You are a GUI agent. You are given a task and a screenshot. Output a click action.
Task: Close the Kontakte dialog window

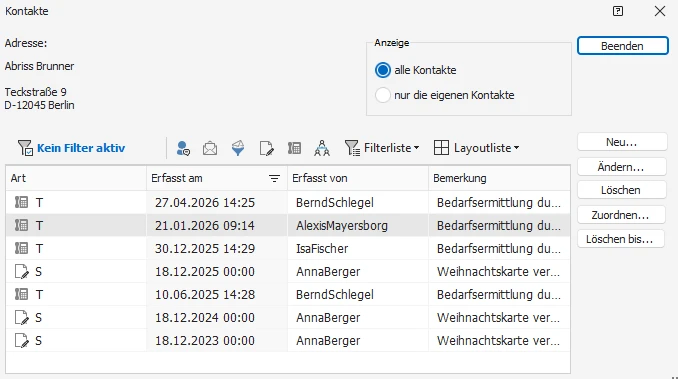click(x=660, y=11)
